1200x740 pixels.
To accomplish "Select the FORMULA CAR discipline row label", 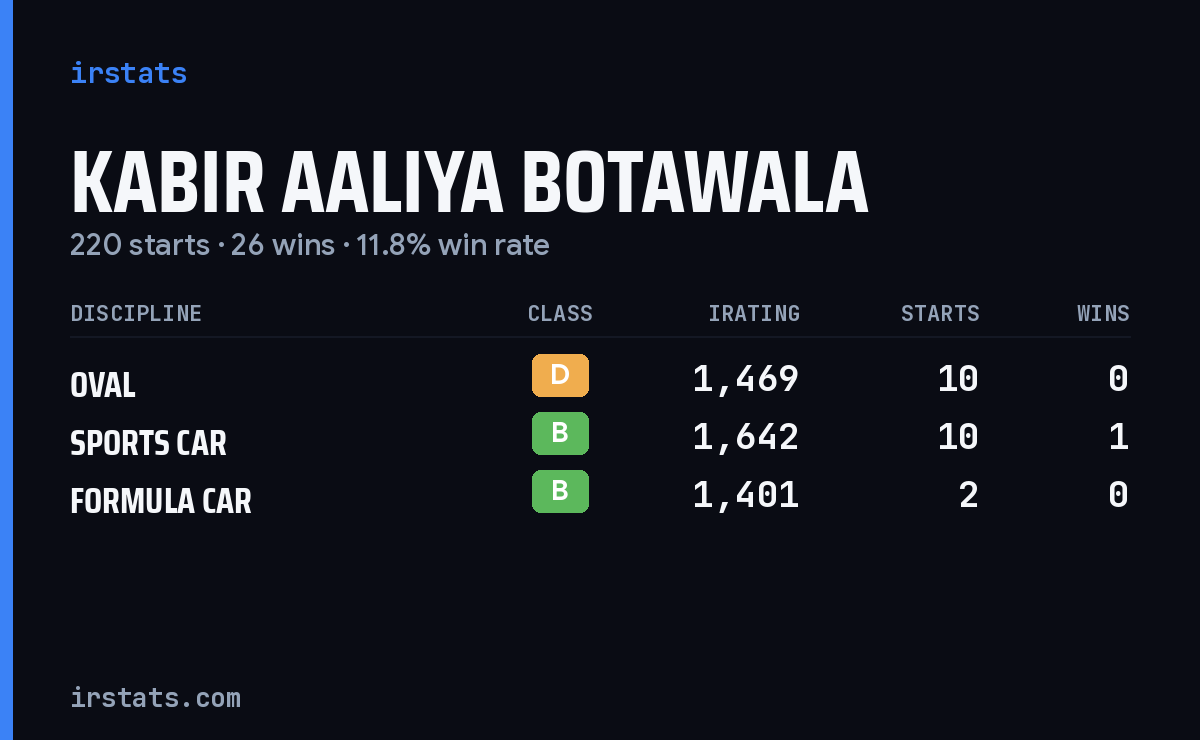I will tap(161, 501).
